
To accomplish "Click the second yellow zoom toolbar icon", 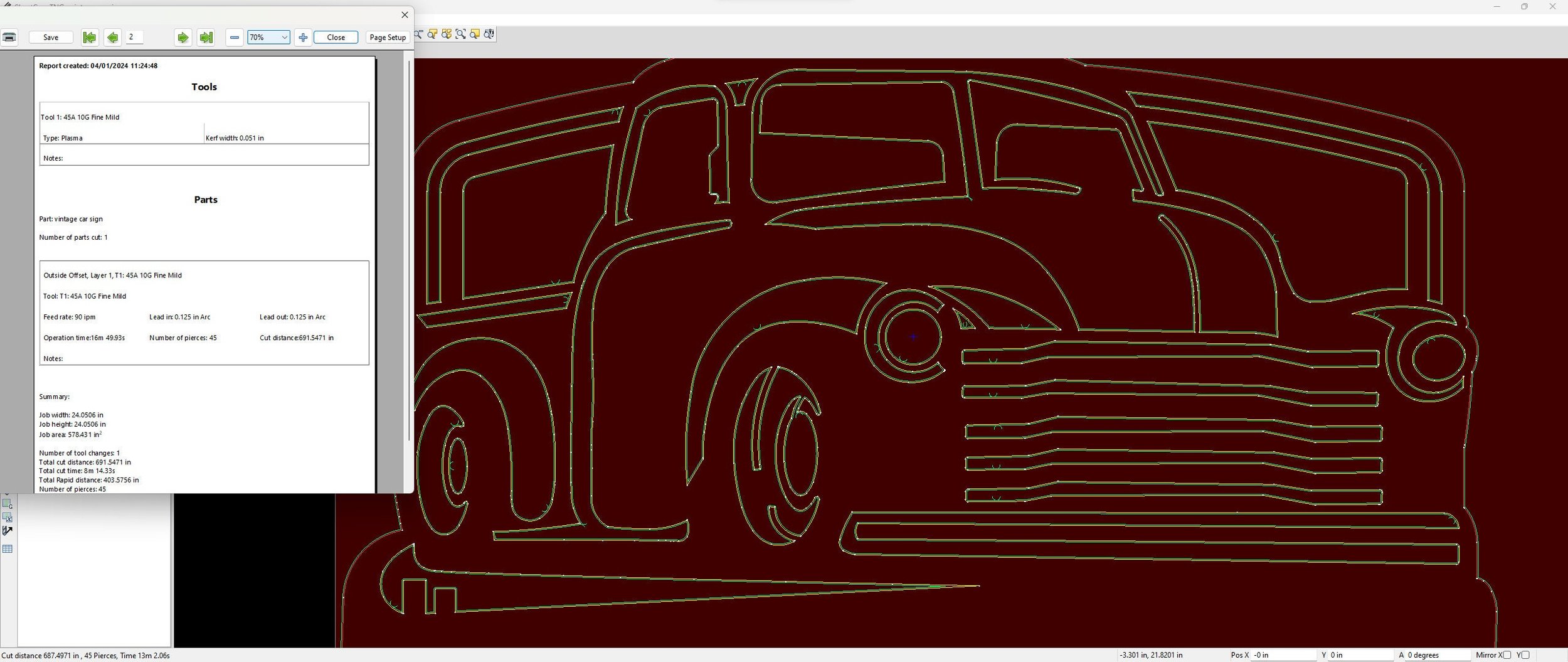I will click(432, 34).
